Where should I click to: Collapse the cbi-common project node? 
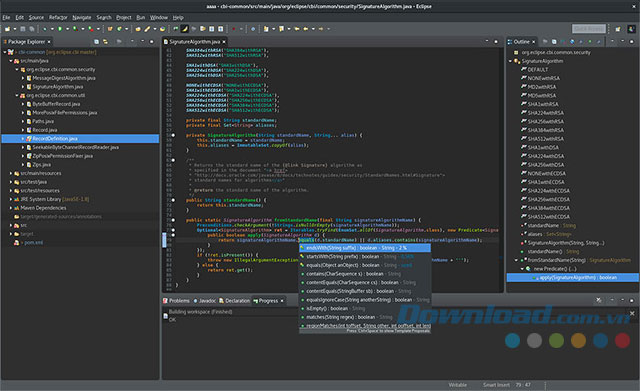[5, 52]
